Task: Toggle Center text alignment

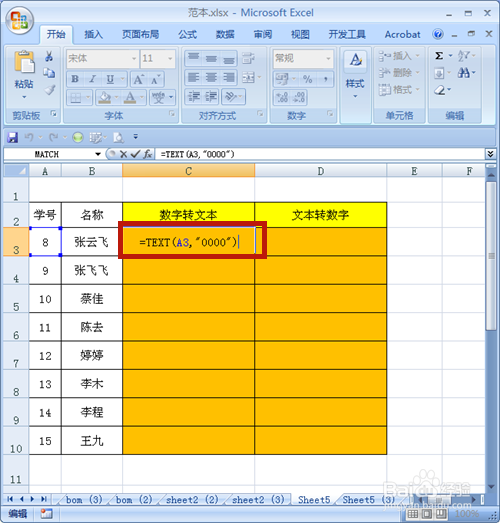Action: click(x=211, y=78)
